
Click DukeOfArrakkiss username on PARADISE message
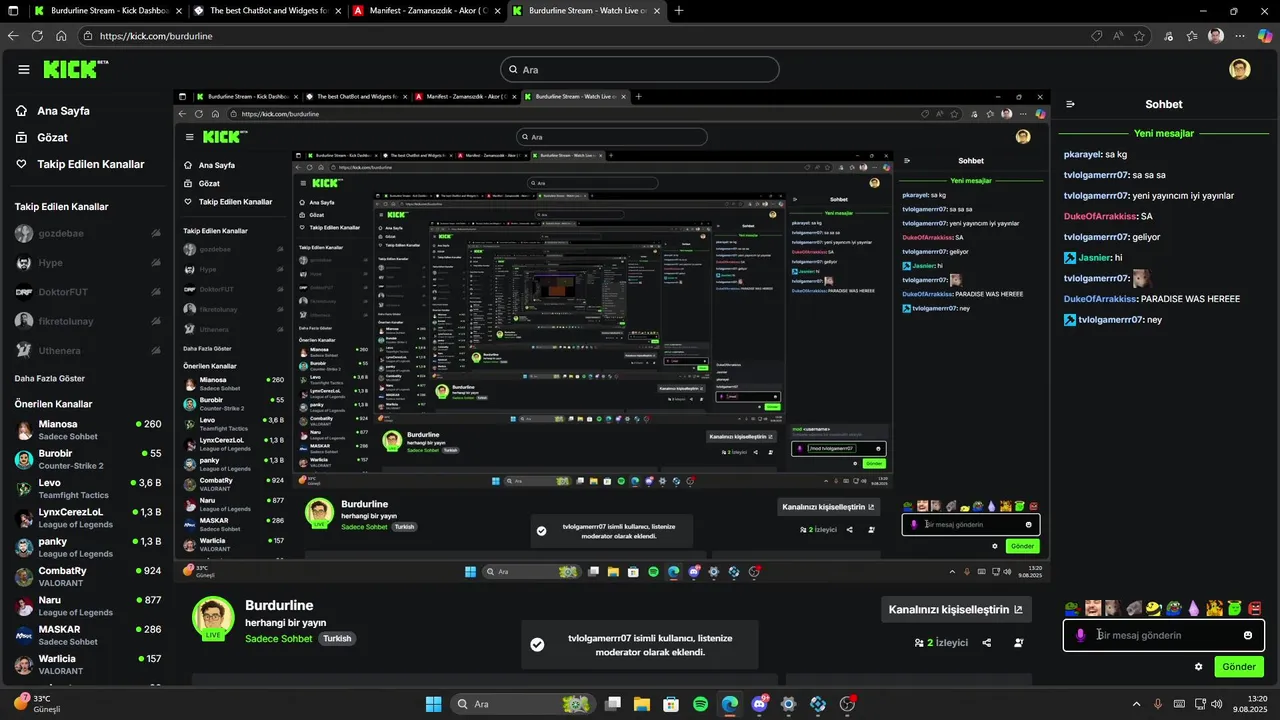coord(1100,299)
